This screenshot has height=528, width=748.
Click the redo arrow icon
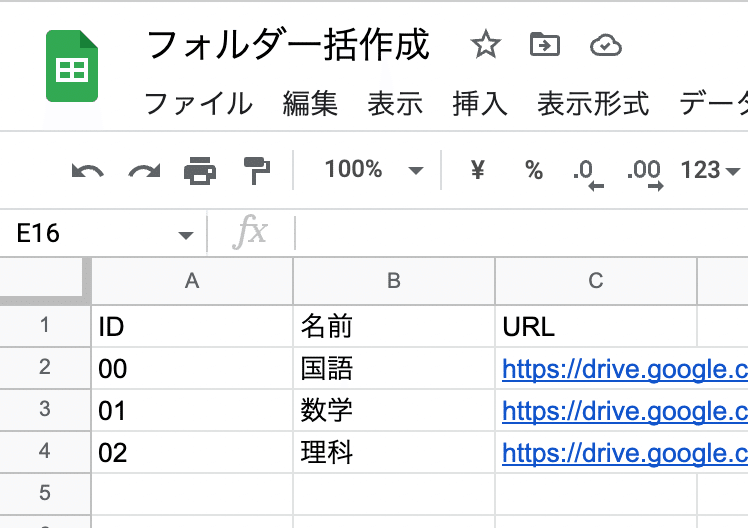tap(144, 171)
